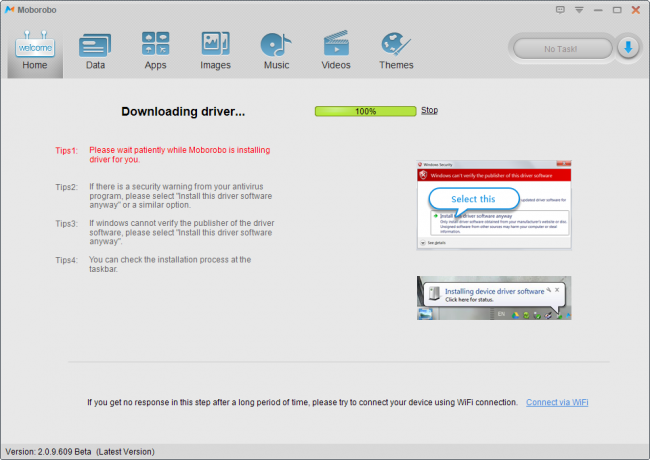The height and width of the screenshot is (460, 650).
Task: Click the Moborobo logo icon in title bar
Action: (9, 10)
